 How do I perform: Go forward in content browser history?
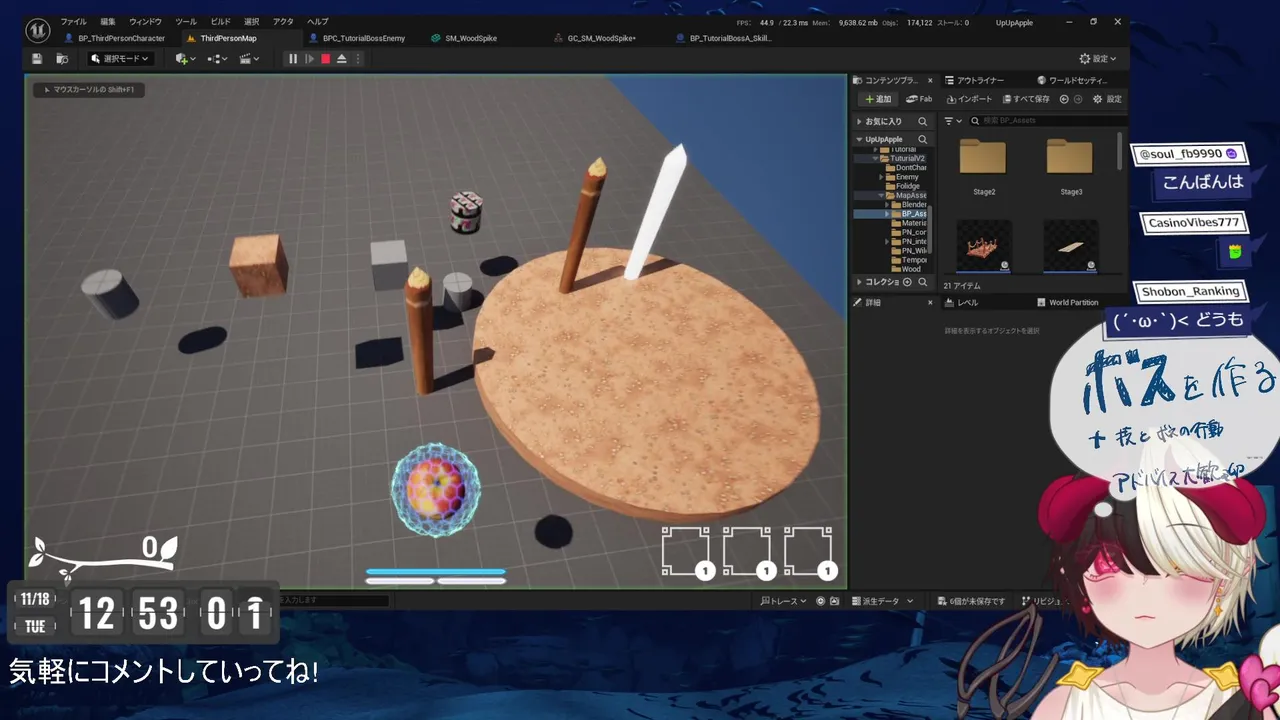pos(1078,99)
